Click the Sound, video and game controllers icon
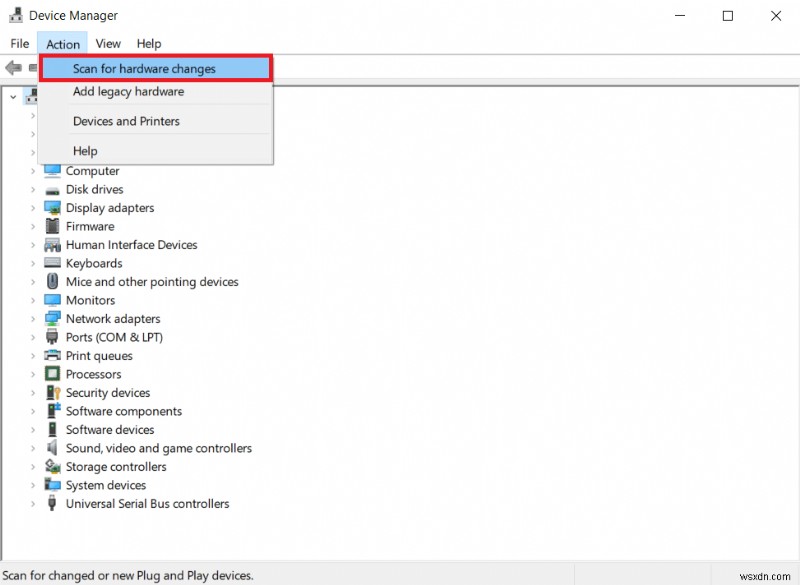 pos(53,449)
